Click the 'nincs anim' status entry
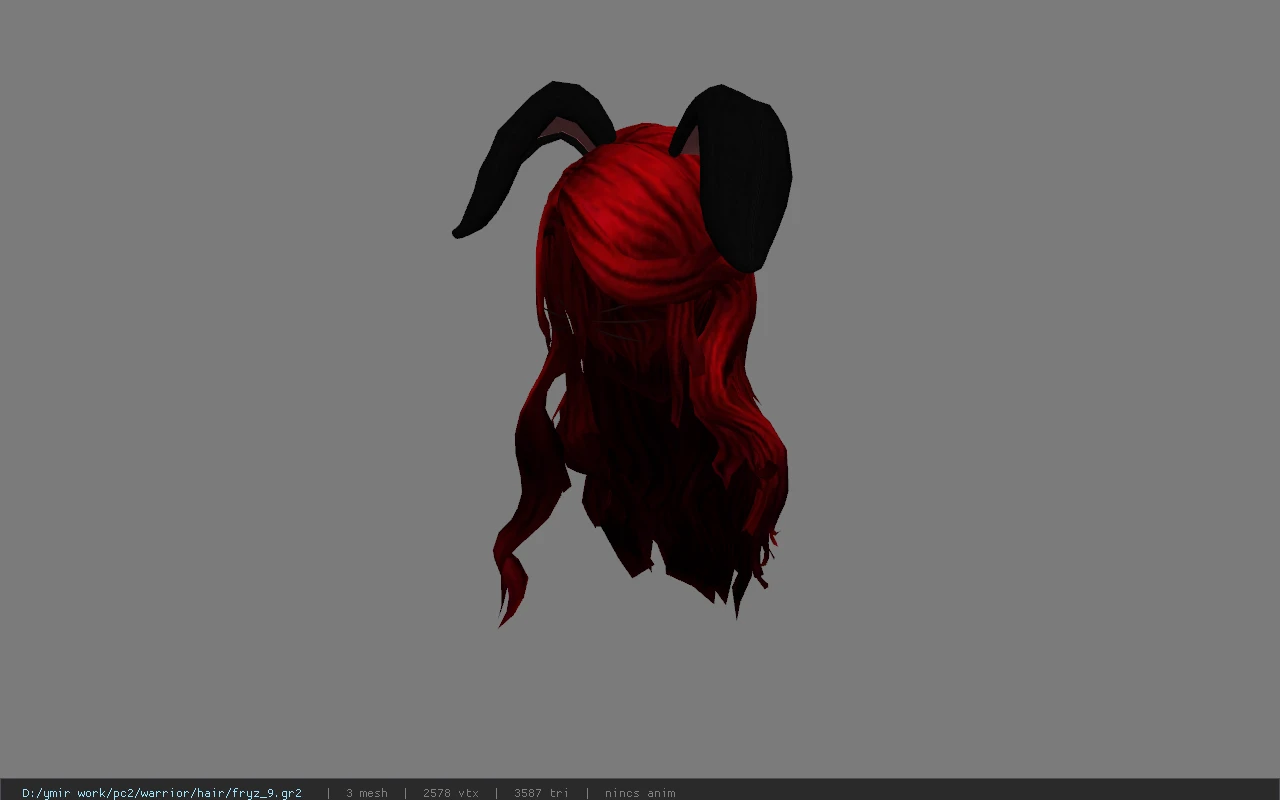 pyautogui.click(x=640, y=793)
